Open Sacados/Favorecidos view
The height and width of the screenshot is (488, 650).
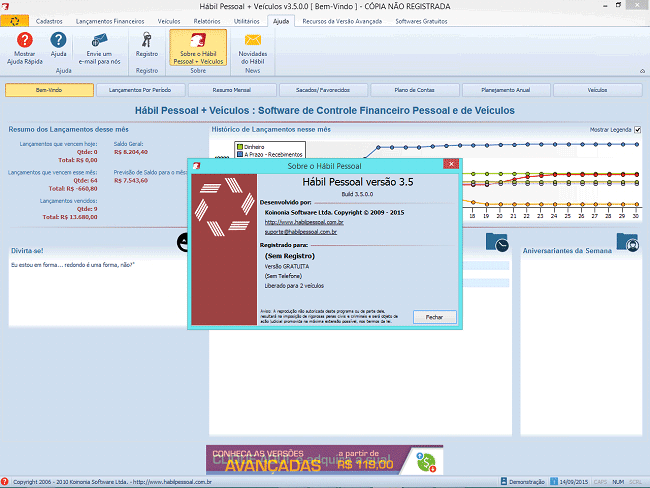click(323, 90)
